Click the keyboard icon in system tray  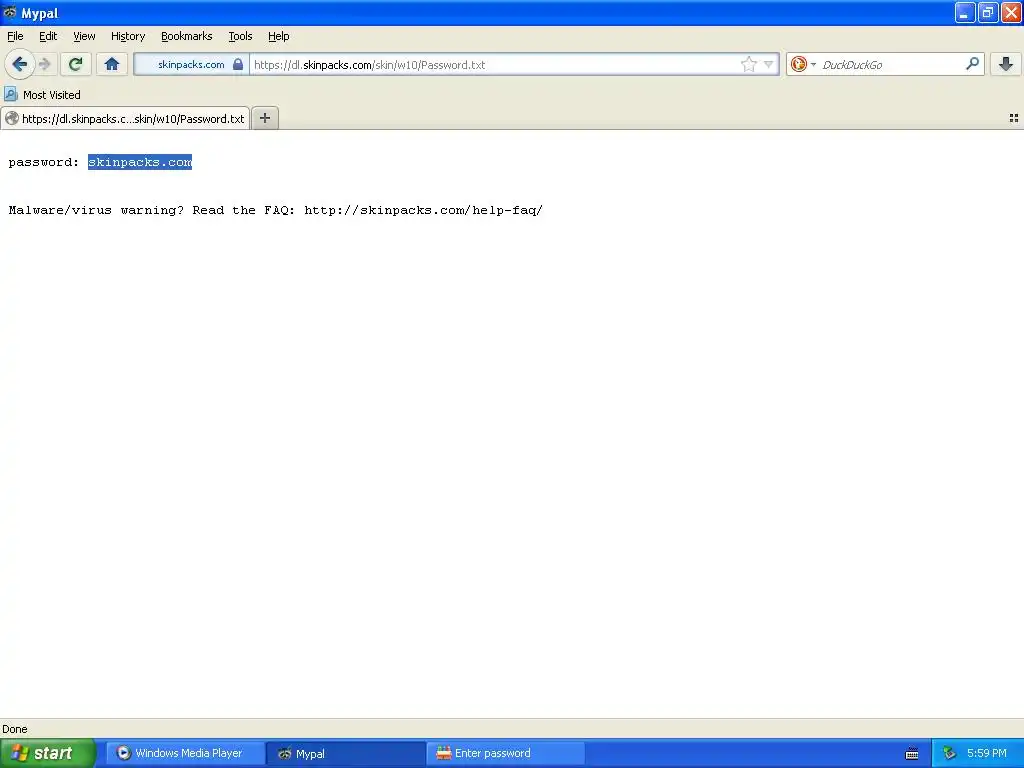pos(912,754)
